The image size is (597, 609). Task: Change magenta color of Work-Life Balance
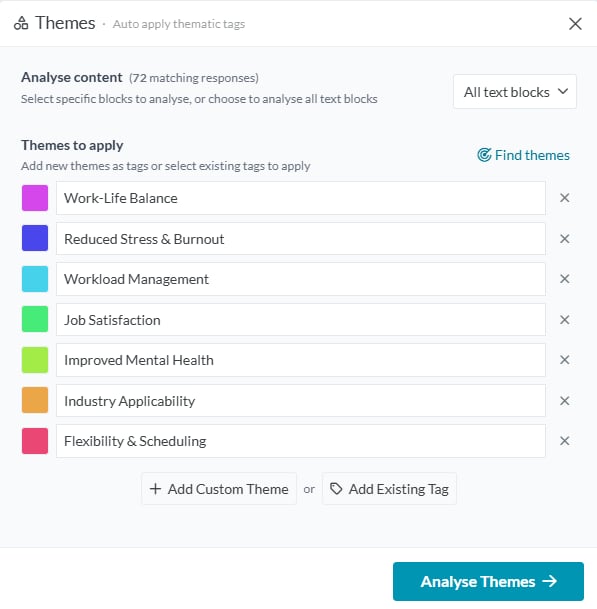tap(35, 198)
